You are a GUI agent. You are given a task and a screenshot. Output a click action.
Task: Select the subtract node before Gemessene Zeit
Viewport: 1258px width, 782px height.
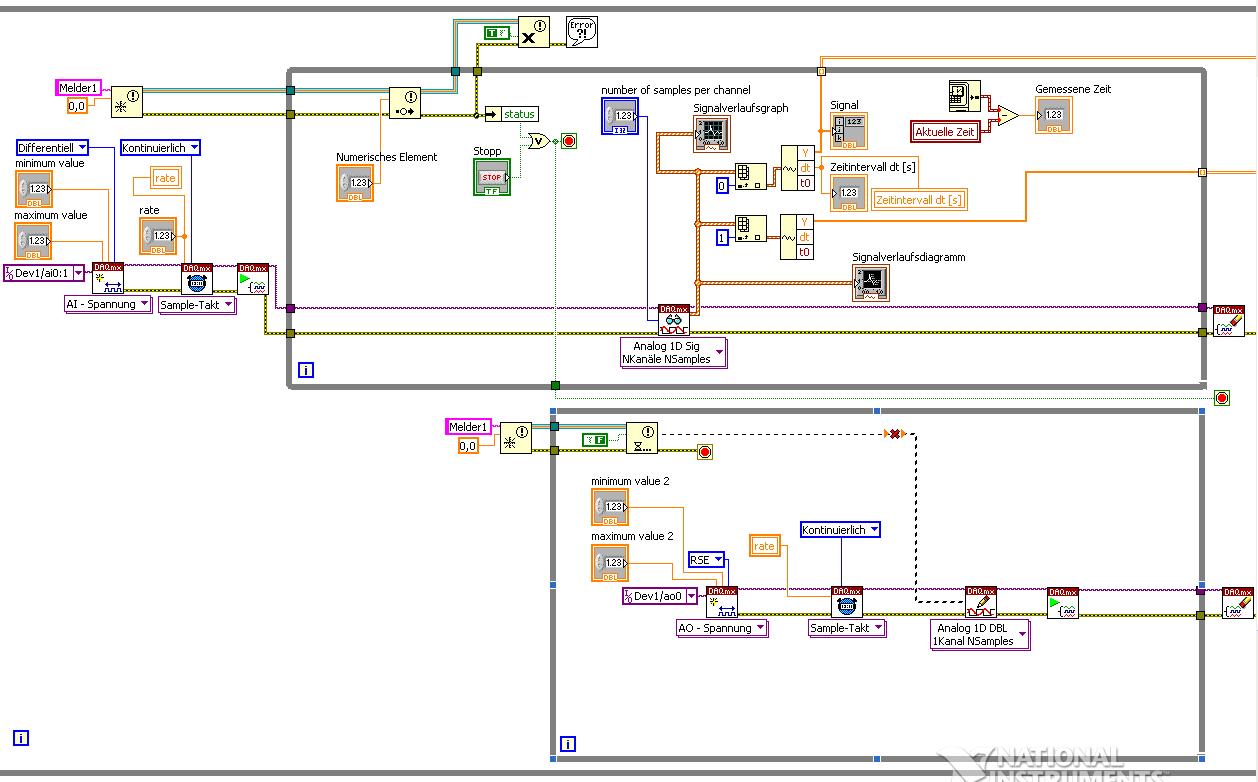pyautogui.click(x=1008, y=116)
